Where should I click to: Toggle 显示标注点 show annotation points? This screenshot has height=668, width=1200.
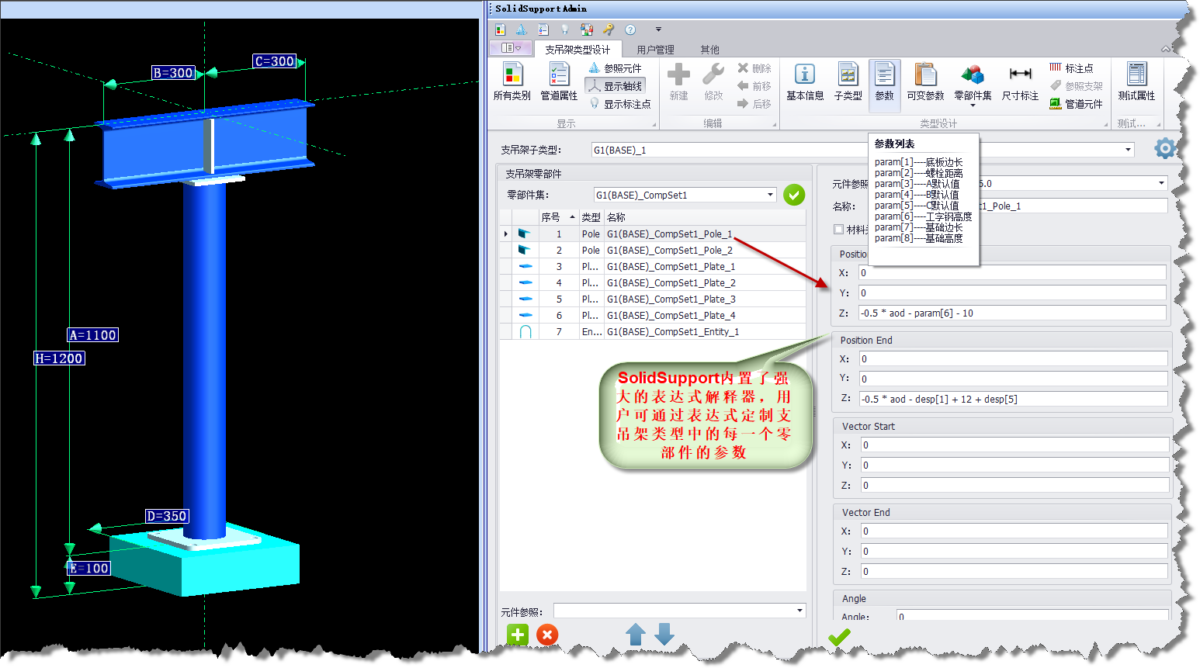[x=619, y=104]
